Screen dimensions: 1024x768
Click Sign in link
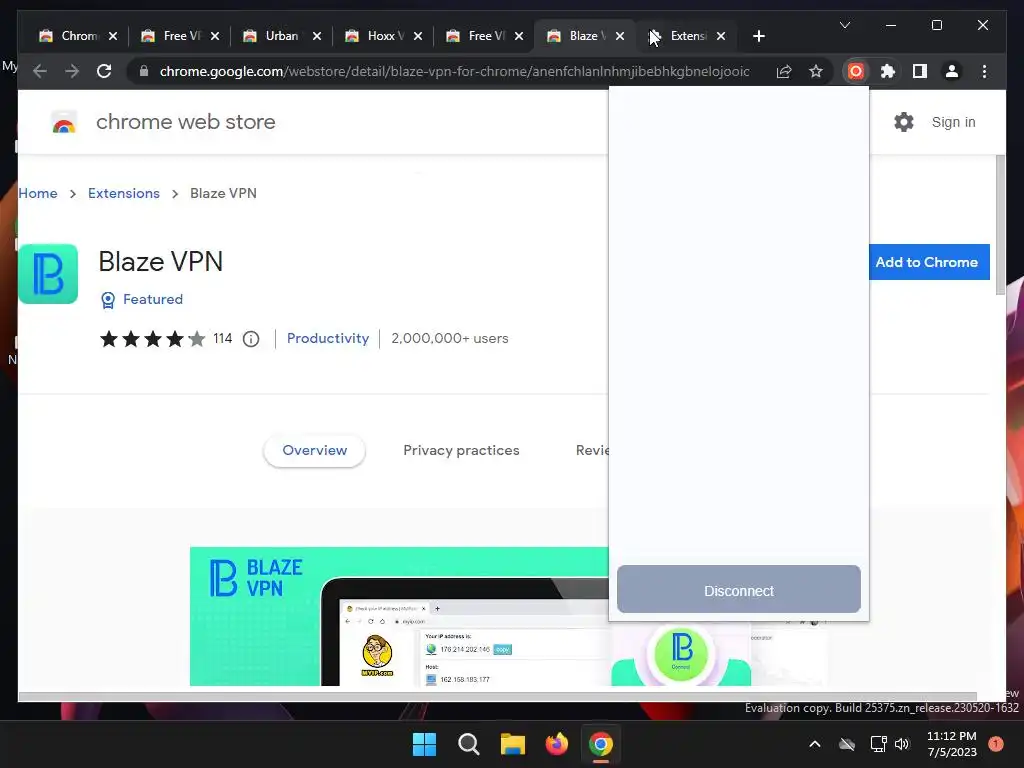click(953, 122)
